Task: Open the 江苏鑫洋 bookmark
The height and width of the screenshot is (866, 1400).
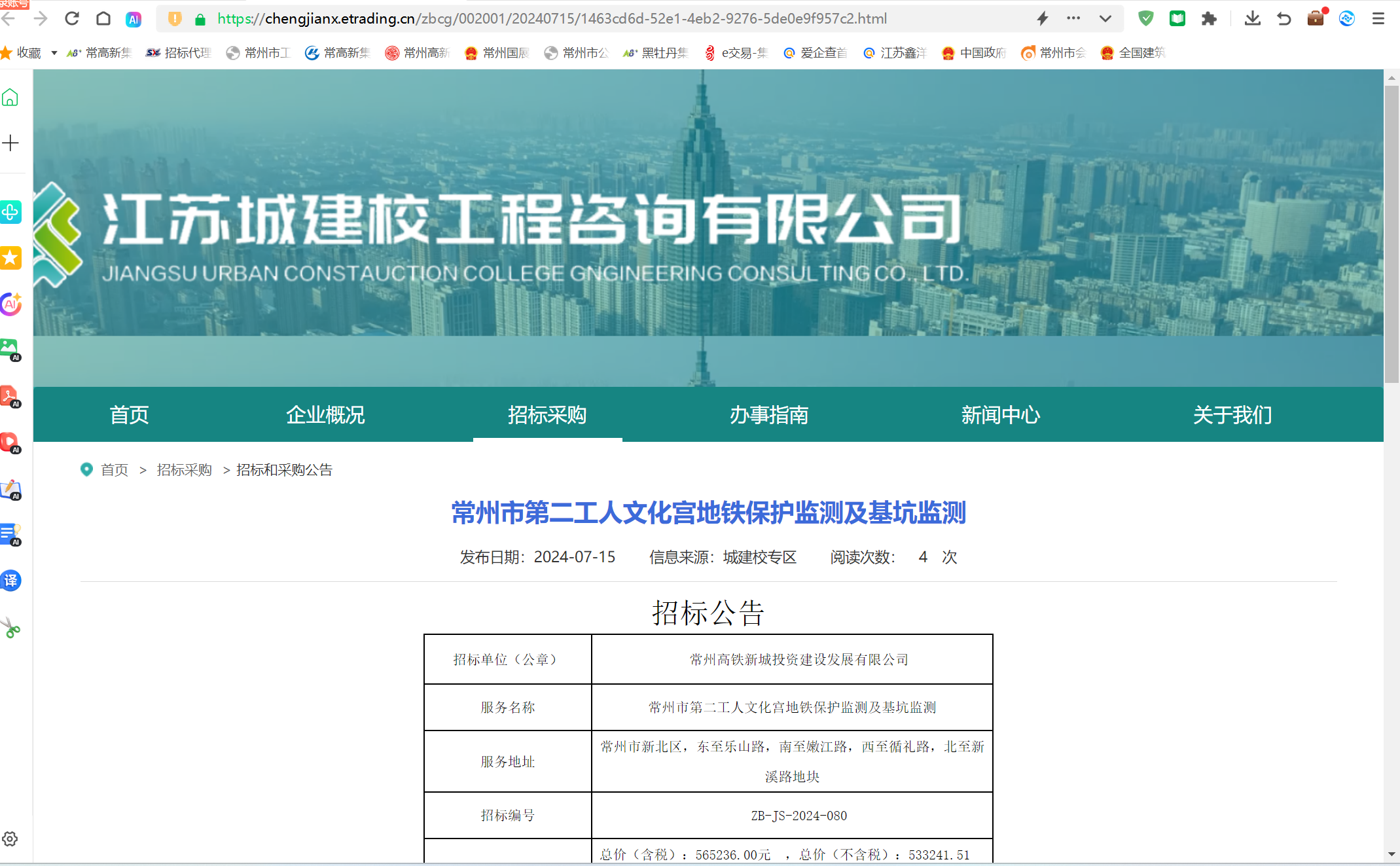Action: tap(895, 53)
